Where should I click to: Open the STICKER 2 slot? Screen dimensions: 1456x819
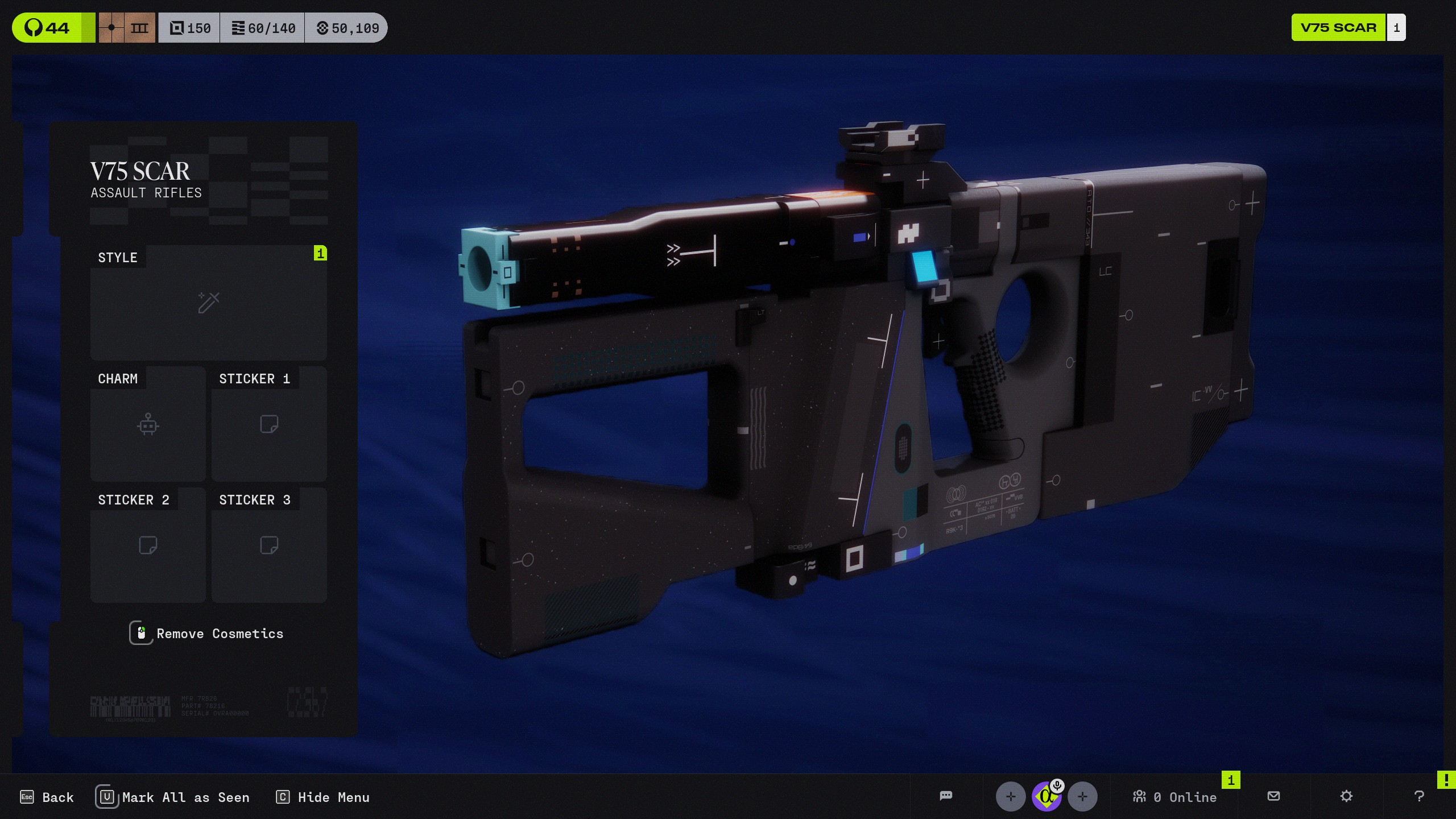pos(148,545)
